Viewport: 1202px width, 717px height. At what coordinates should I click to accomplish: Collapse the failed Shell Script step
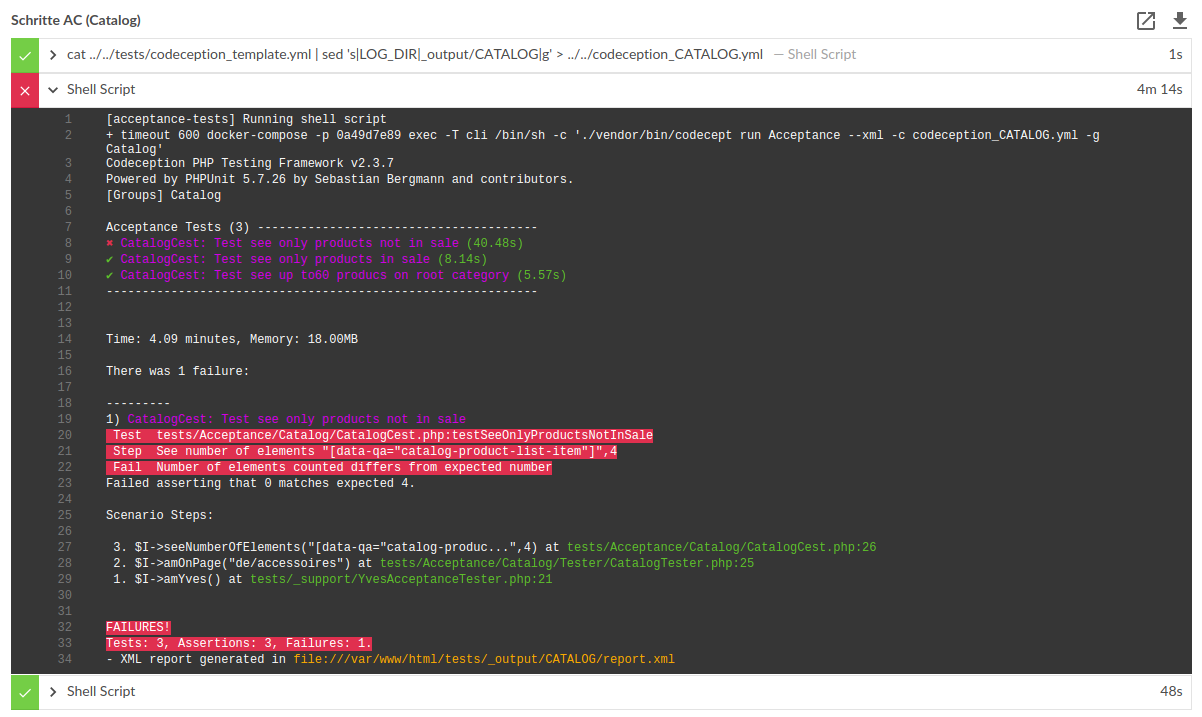tap(53, 90)
